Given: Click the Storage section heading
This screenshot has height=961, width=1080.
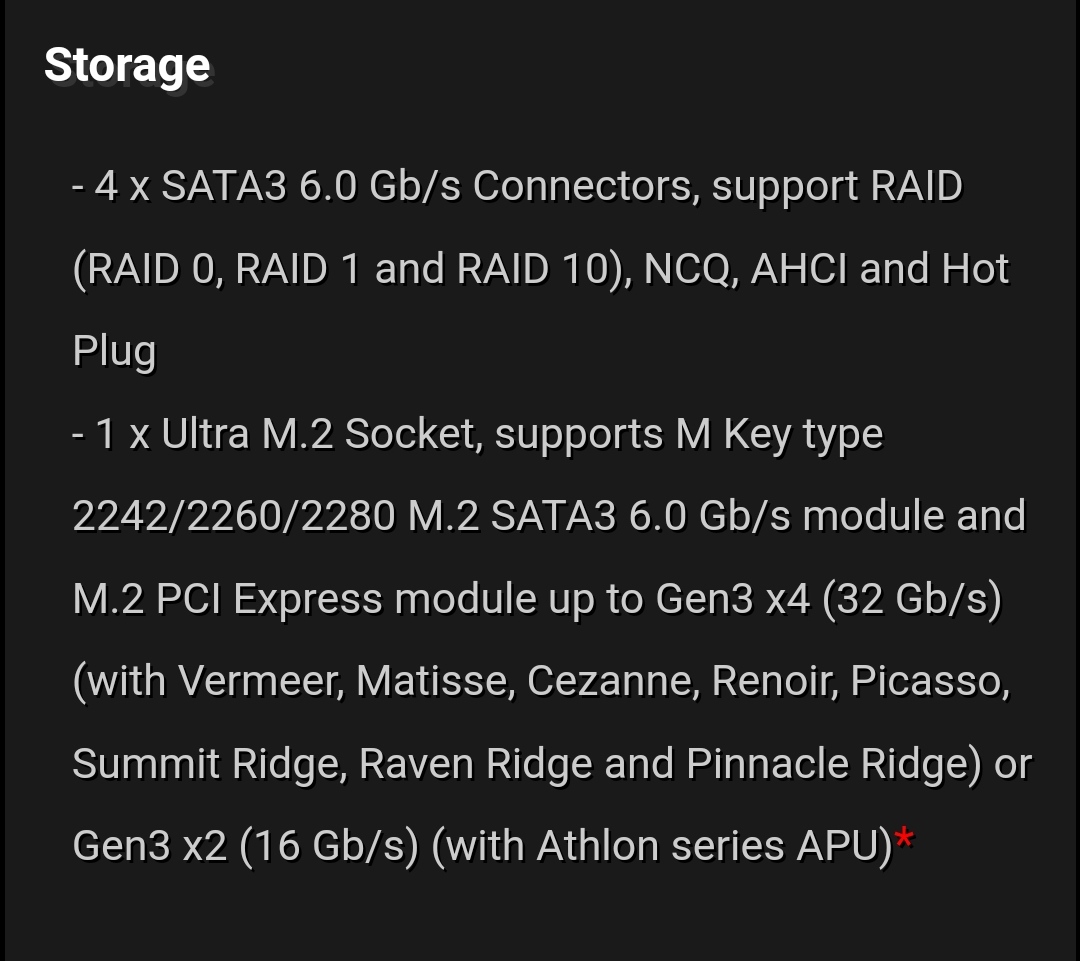Looking at the screenshot, I should [127, 66].
